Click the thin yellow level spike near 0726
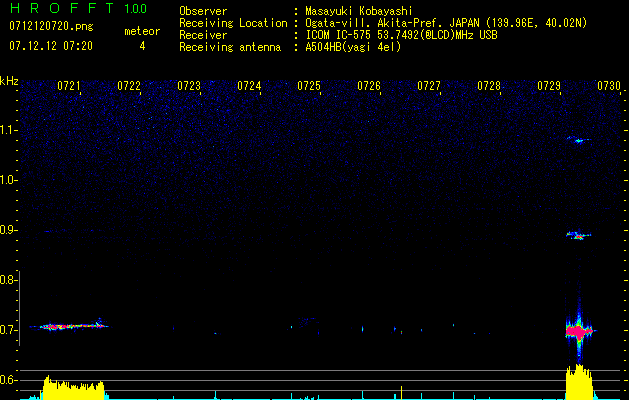Viewport: 629px width, 400px height. coord(401,393)
